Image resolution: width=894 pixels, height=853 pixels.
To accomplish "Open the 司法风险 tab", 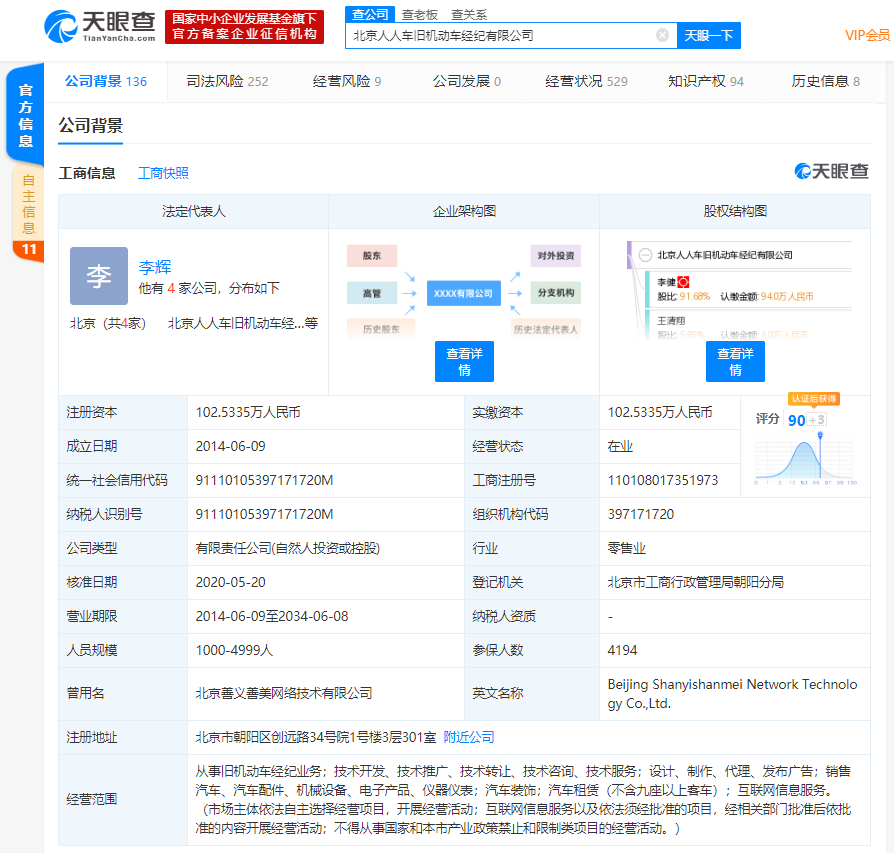I will pos(227,81).
